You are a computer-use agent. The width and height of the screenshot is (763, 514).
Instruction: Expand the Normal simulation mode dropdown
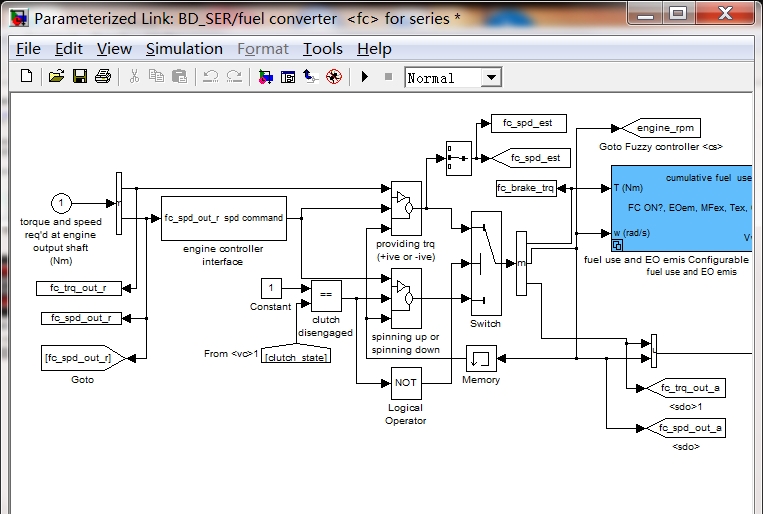[491, 78]
